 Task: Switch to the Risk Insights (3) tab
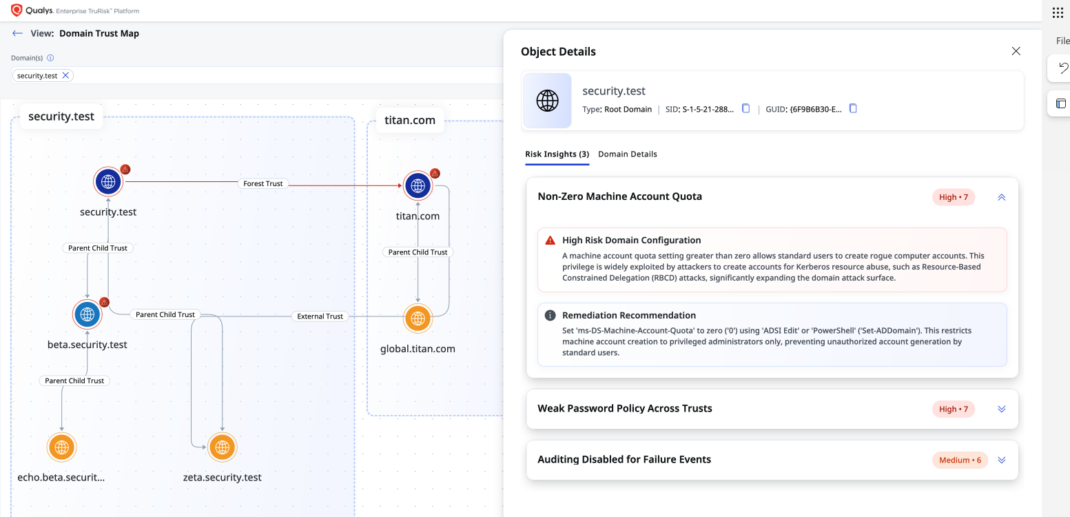coord(557,154)
